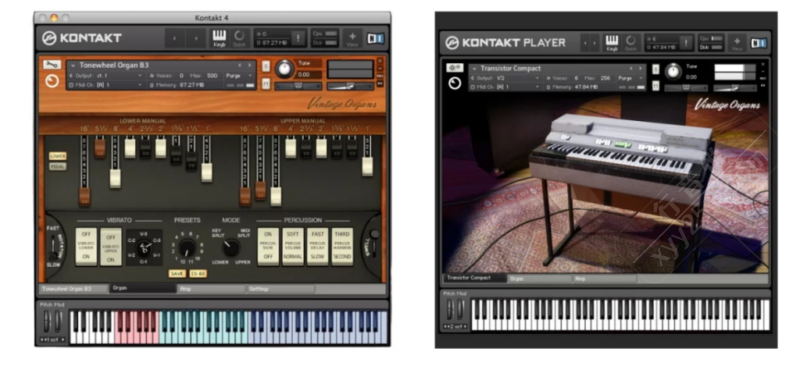Open the gear options icon of Transistor Compact
The image size is (800, 373).
pyautogui.click(x=455, y=68)
